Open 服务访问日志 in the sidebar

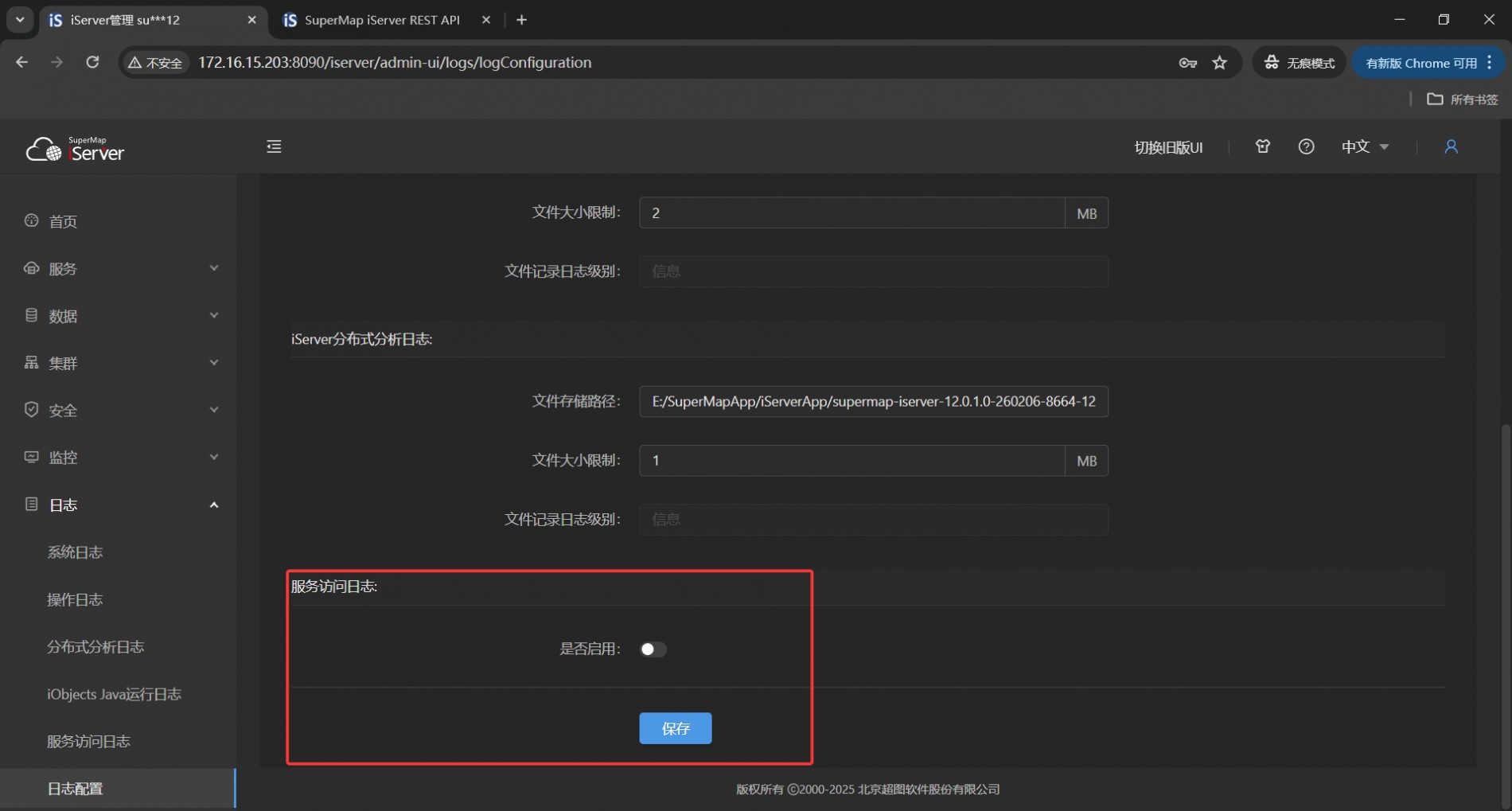click(88, 742)
